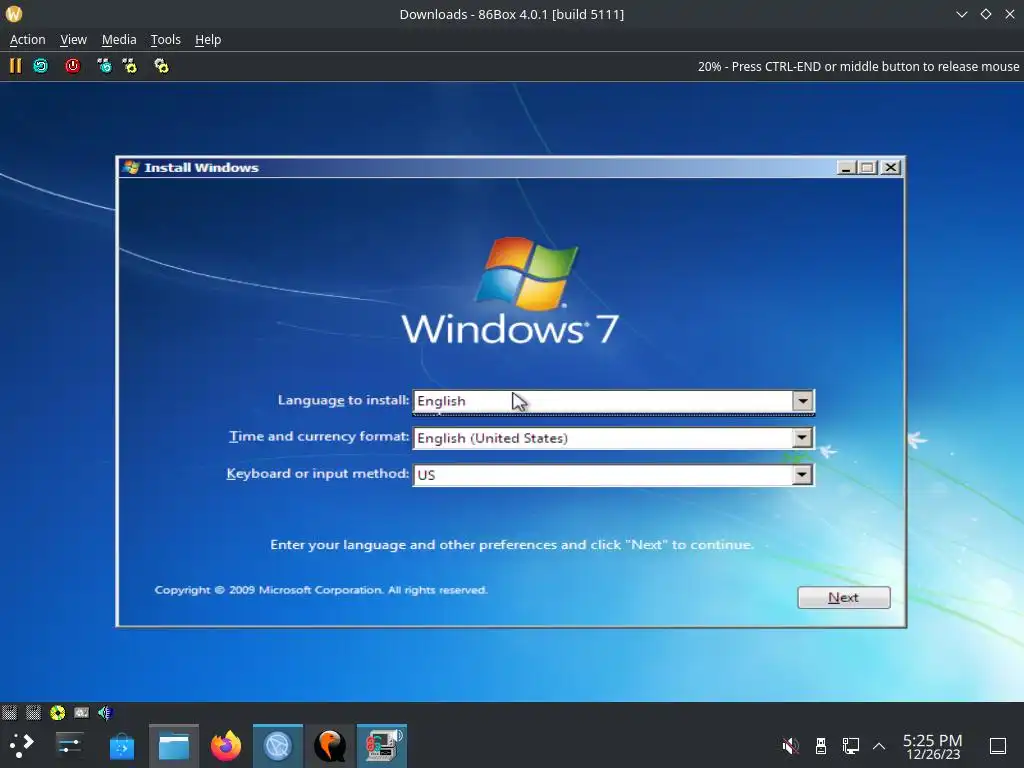Image resolution: width=1024 pixels, height=768 pixels.
Task: Click the Keyboard or input method label
Action: click(317, 473)
